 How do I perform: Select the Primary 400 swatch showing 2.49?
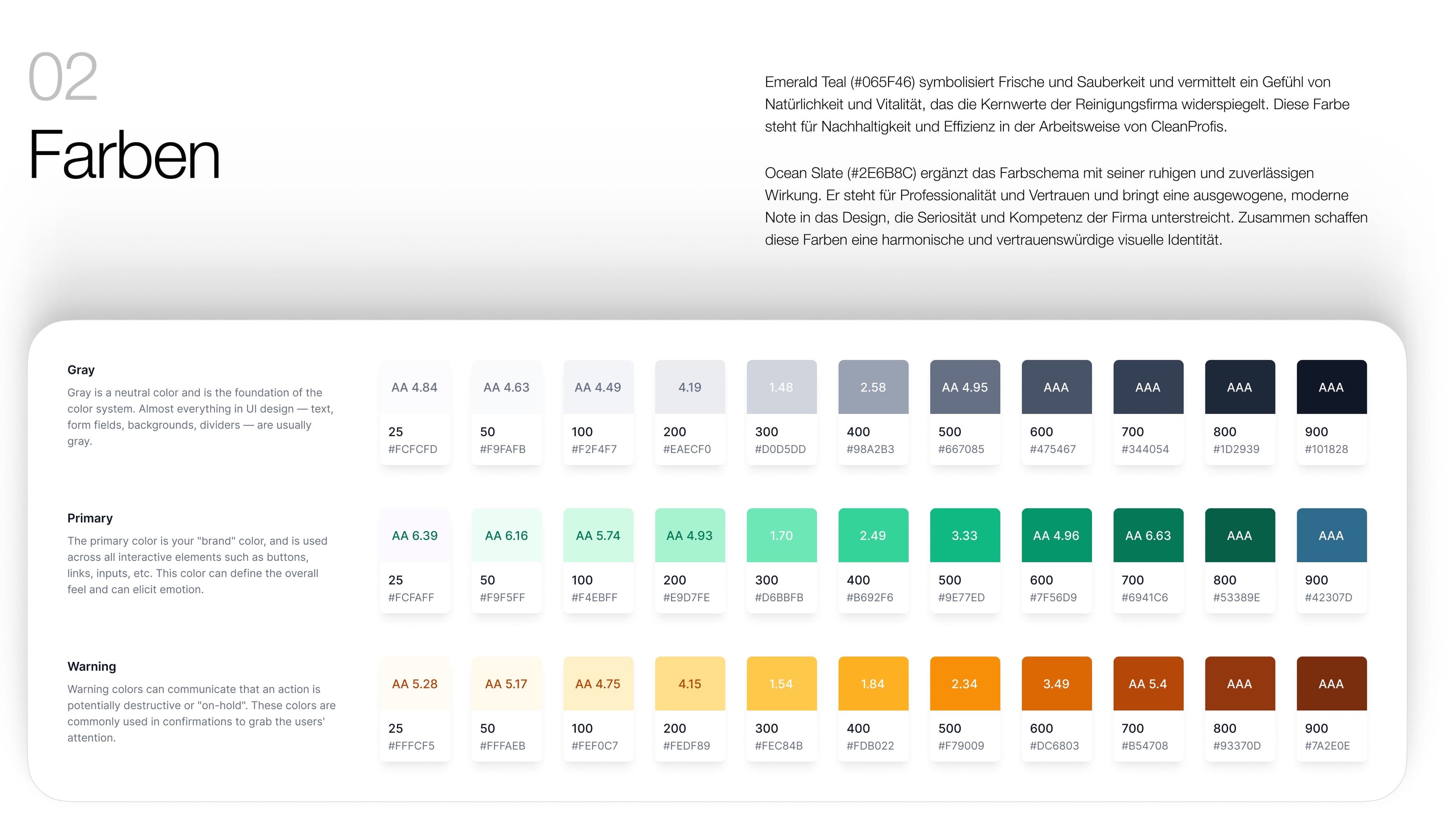873,535
